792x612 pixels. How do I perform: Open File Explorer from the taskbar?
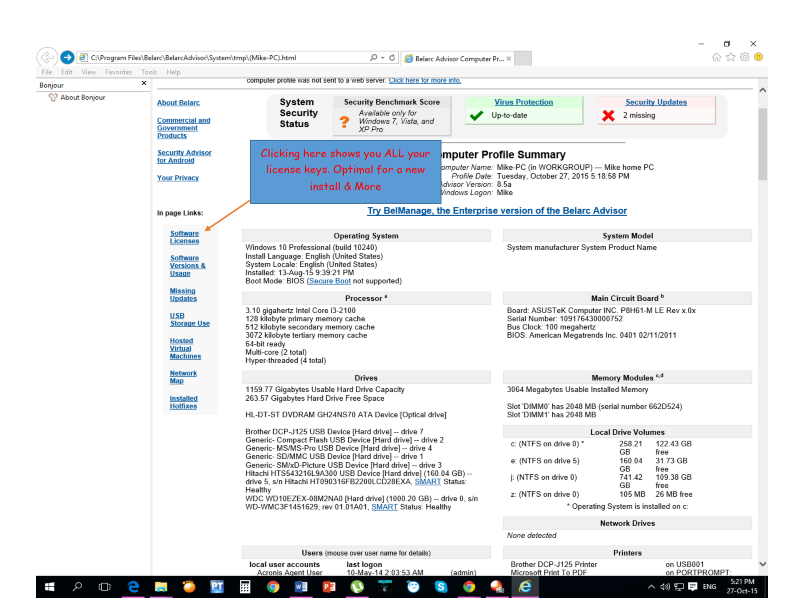pyautogui.click(x=160, y=587)
